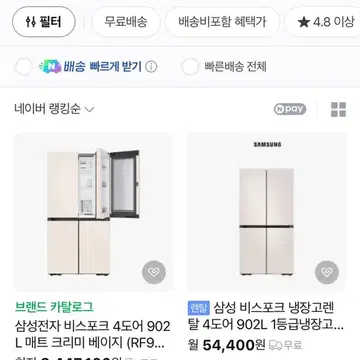This screenshot has height=360, width=360.
Task: Select the 배송비포함 혜택가 filter chip
Action: point(222,22)
